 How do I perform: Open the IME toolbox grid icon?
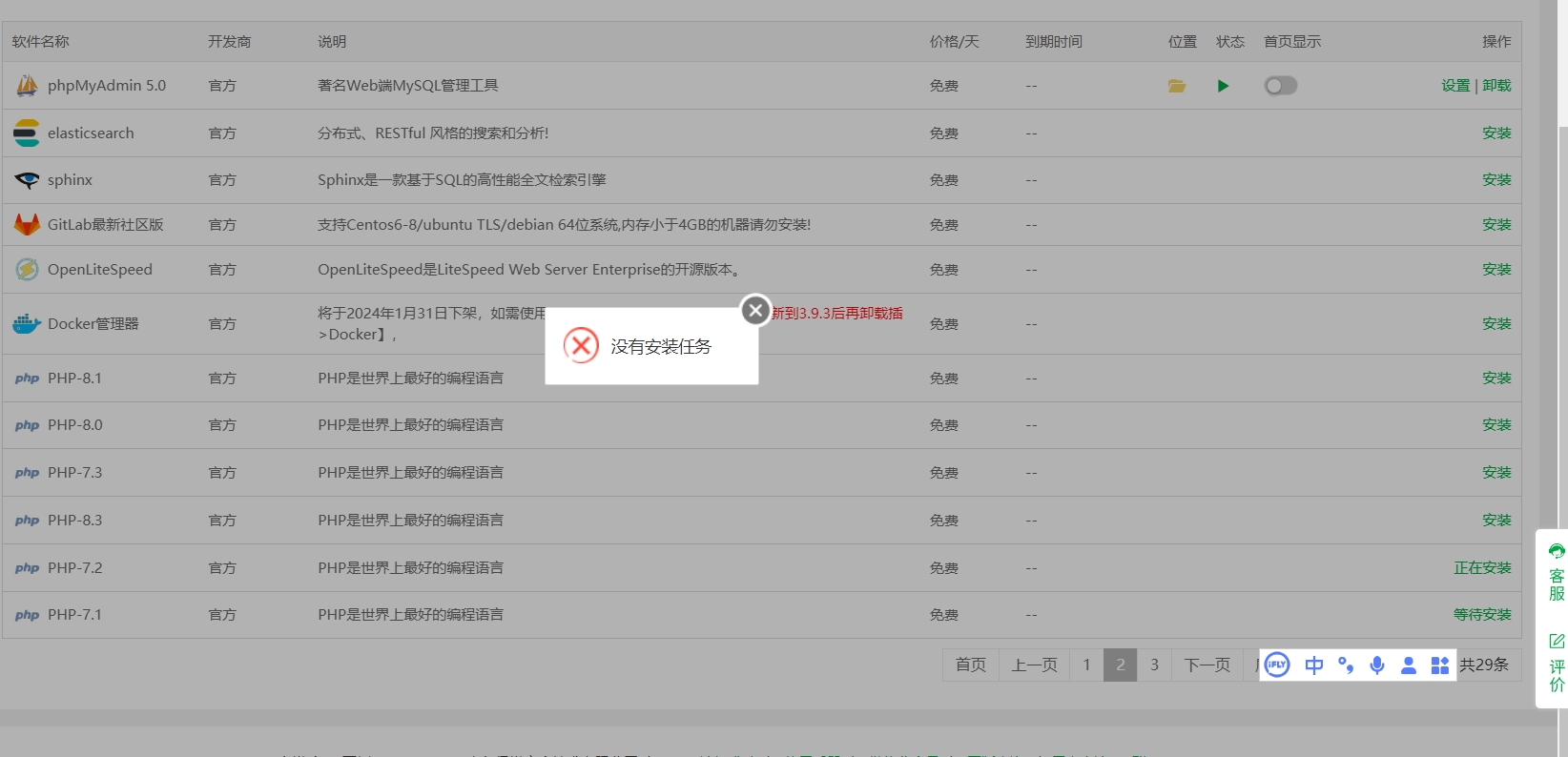1440,665
